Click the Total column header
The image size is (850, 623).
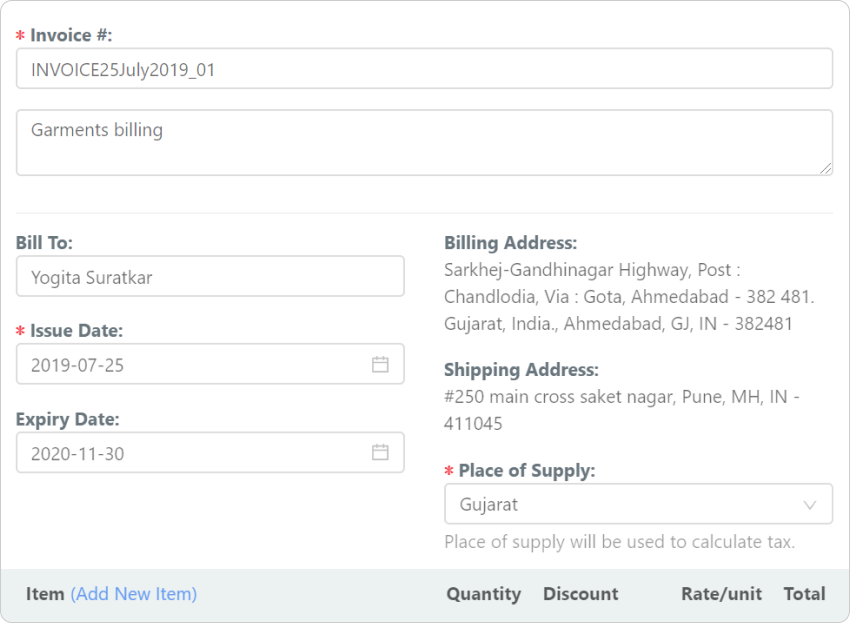804,594
